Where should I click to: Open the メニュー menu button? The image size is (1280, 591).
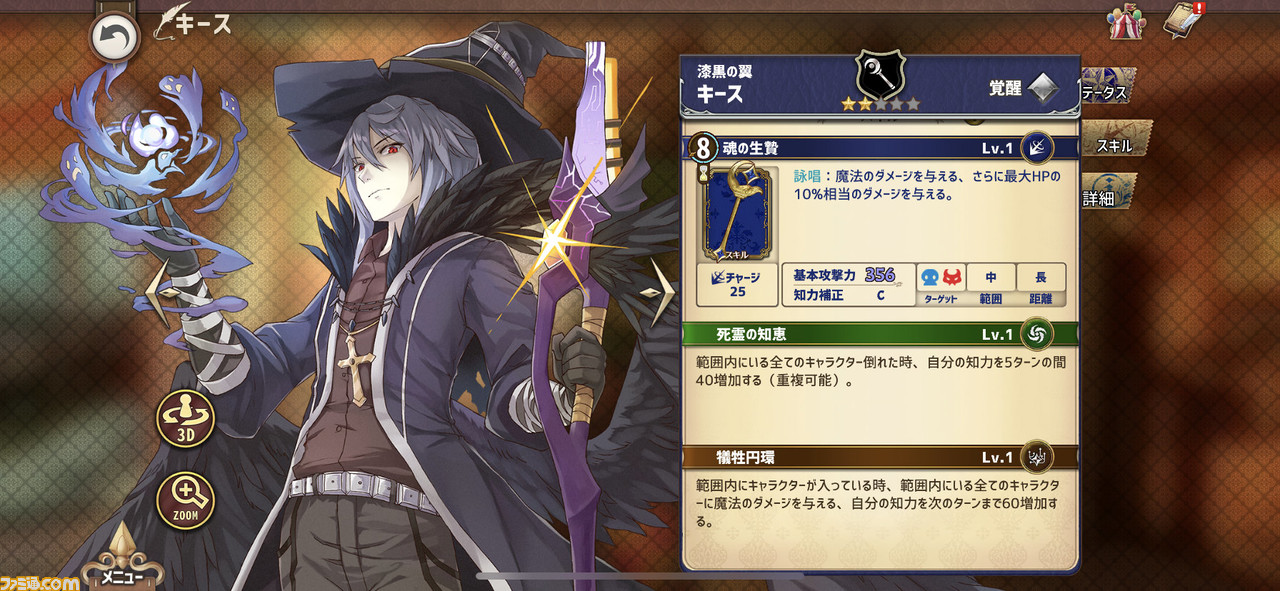click(121, 562)
